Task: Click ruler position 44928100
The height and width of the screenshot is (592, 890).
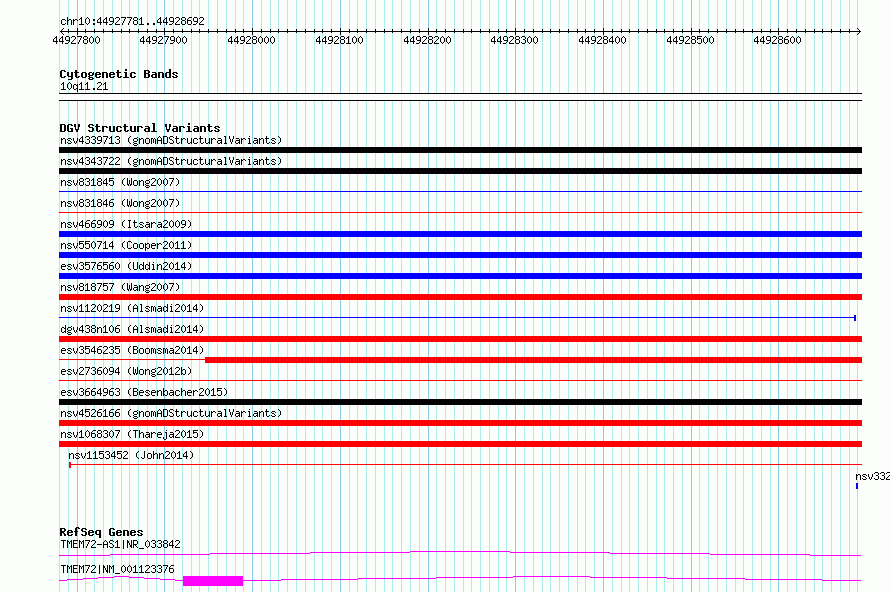Action: tap(339, 40)
